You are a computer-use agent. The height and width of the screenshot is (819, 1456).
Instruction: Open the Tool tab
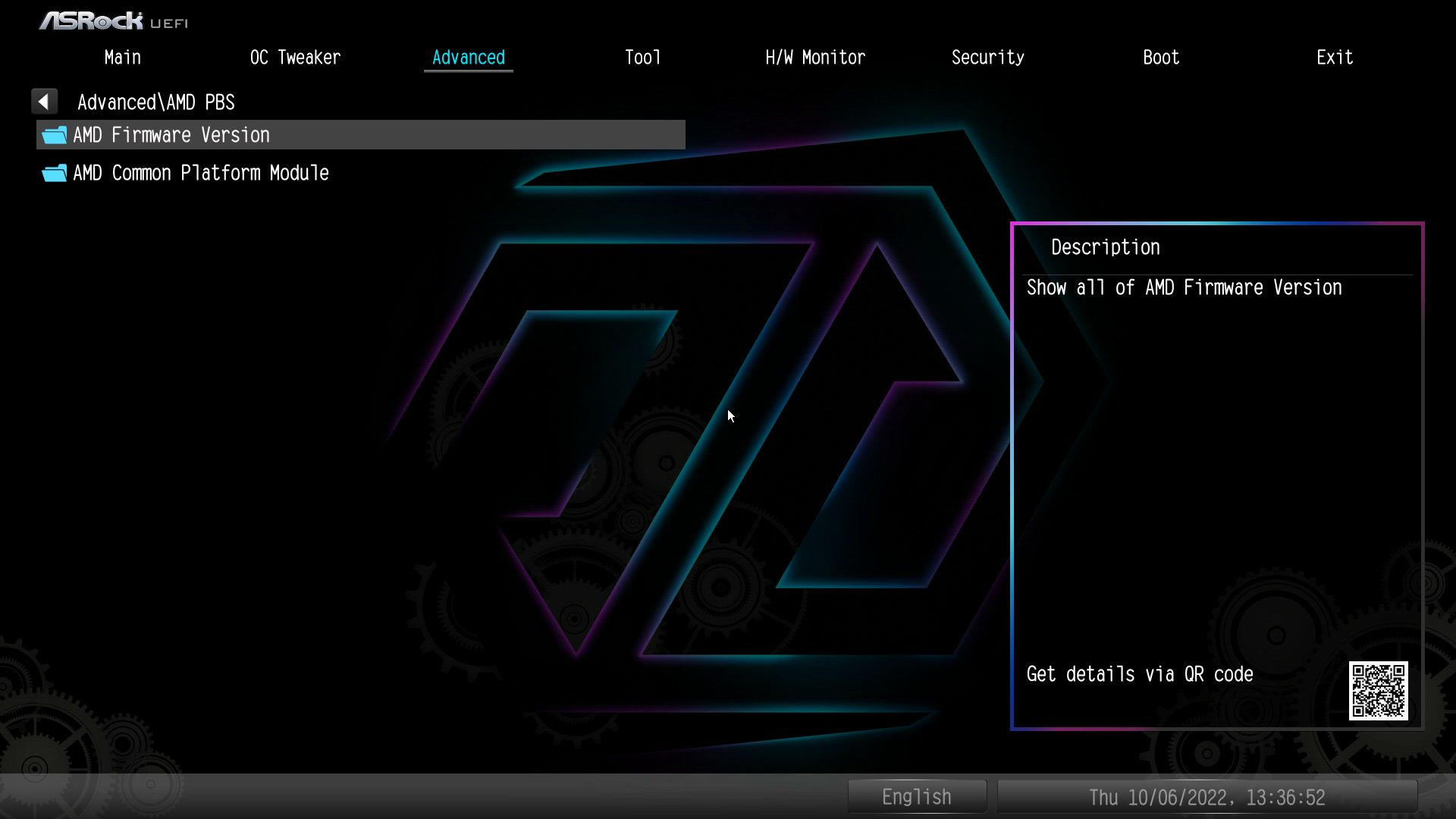(x=642, y=58)
